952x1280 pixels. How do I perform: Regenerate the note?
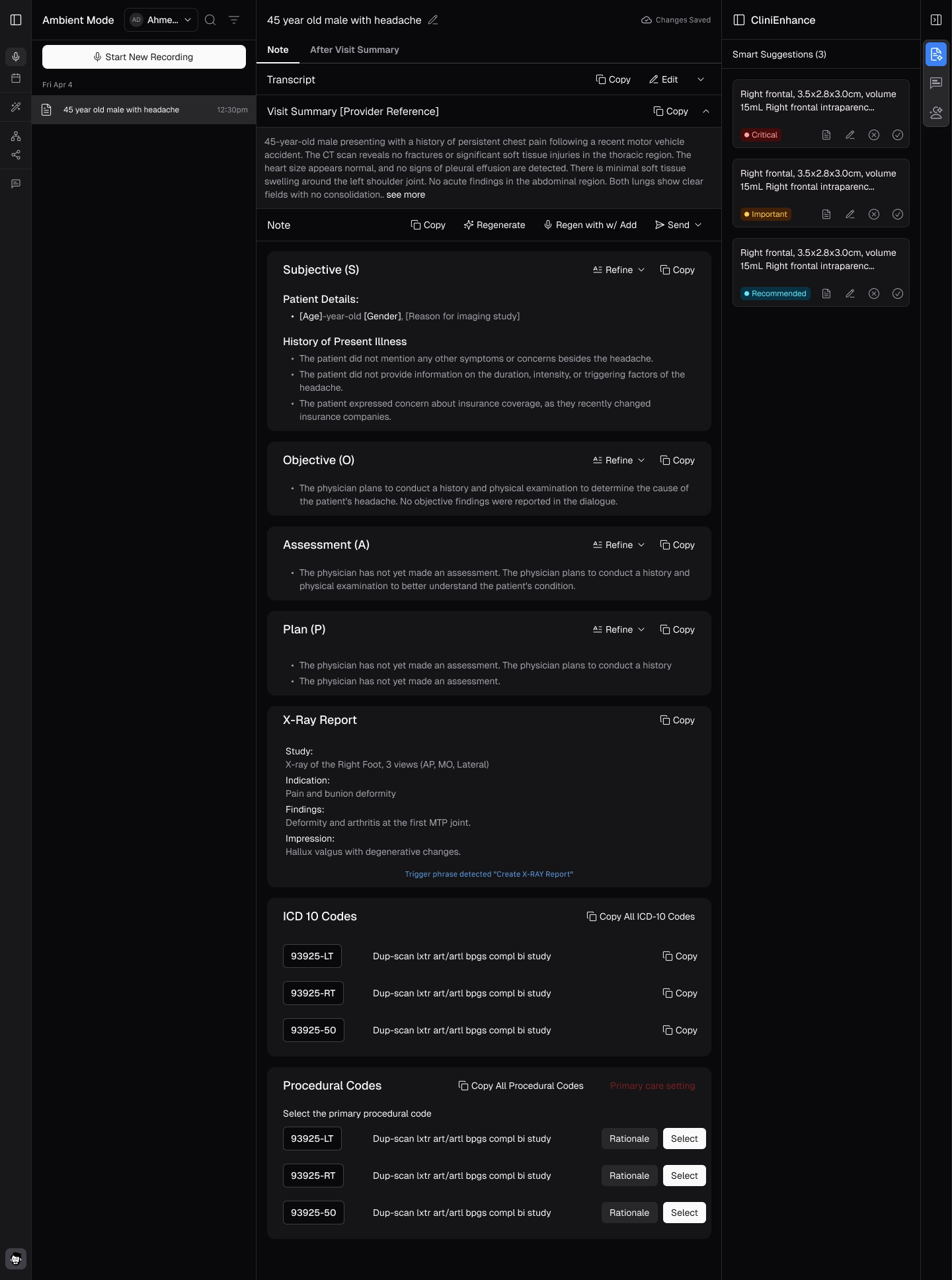(x=495, y=225)
